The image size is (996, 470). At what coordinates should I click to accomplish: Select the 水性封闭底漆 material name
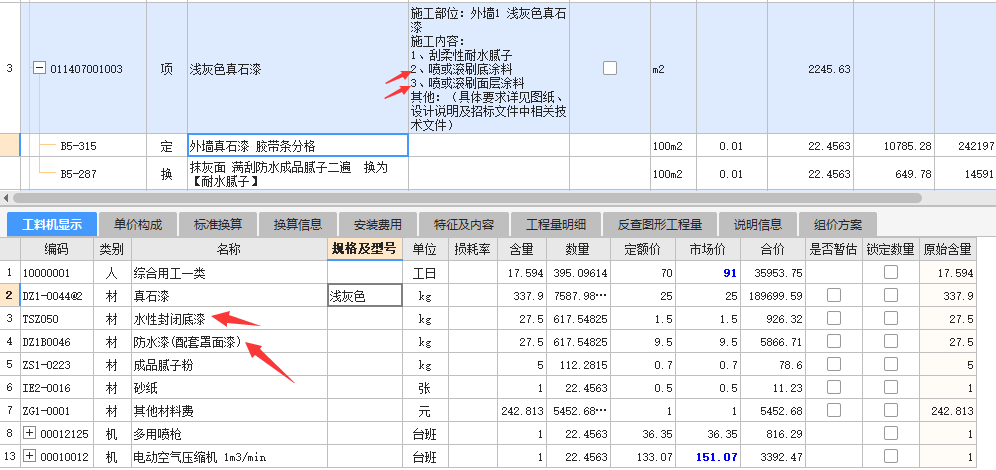pyautogui.click(x=229, y=319)
